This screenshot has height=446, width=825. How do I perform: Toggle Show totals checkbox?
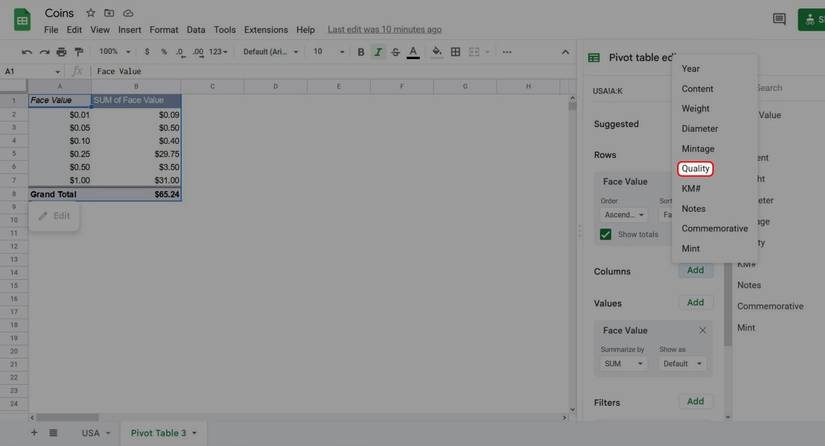[x=606, y=234]
